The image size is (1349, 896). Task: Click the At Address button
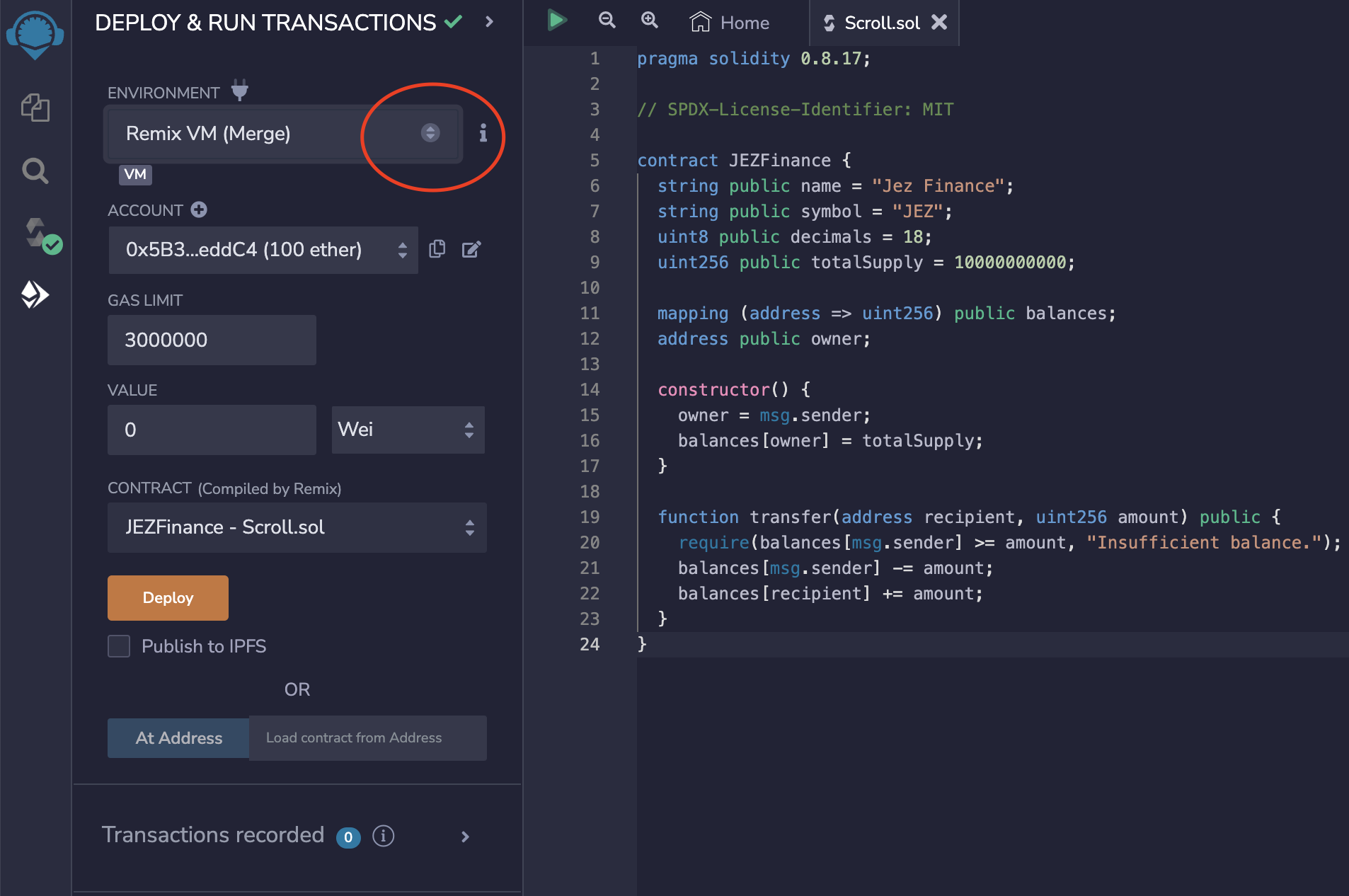click(178, 738)
